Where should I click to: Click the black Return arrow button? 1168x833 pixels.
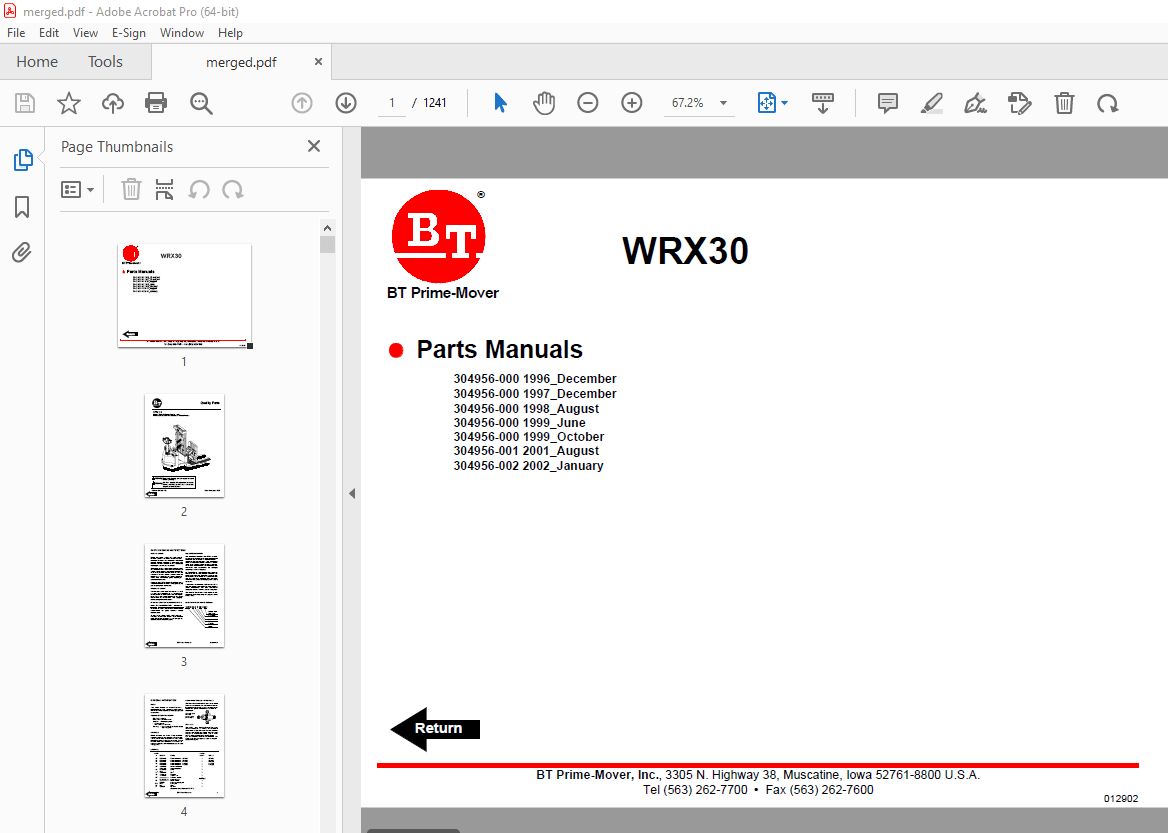click(435, 729)
